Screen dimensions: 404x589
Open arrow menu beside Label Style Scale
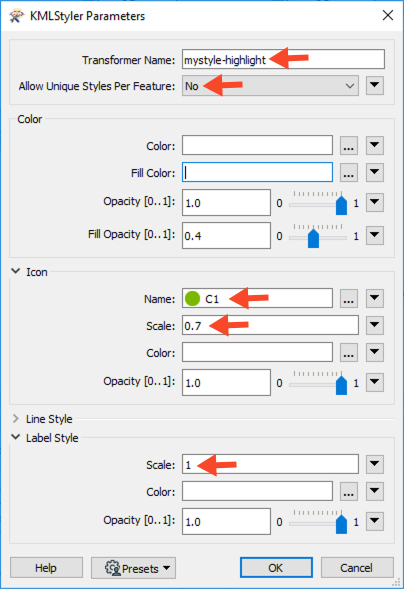coord(375,464)
